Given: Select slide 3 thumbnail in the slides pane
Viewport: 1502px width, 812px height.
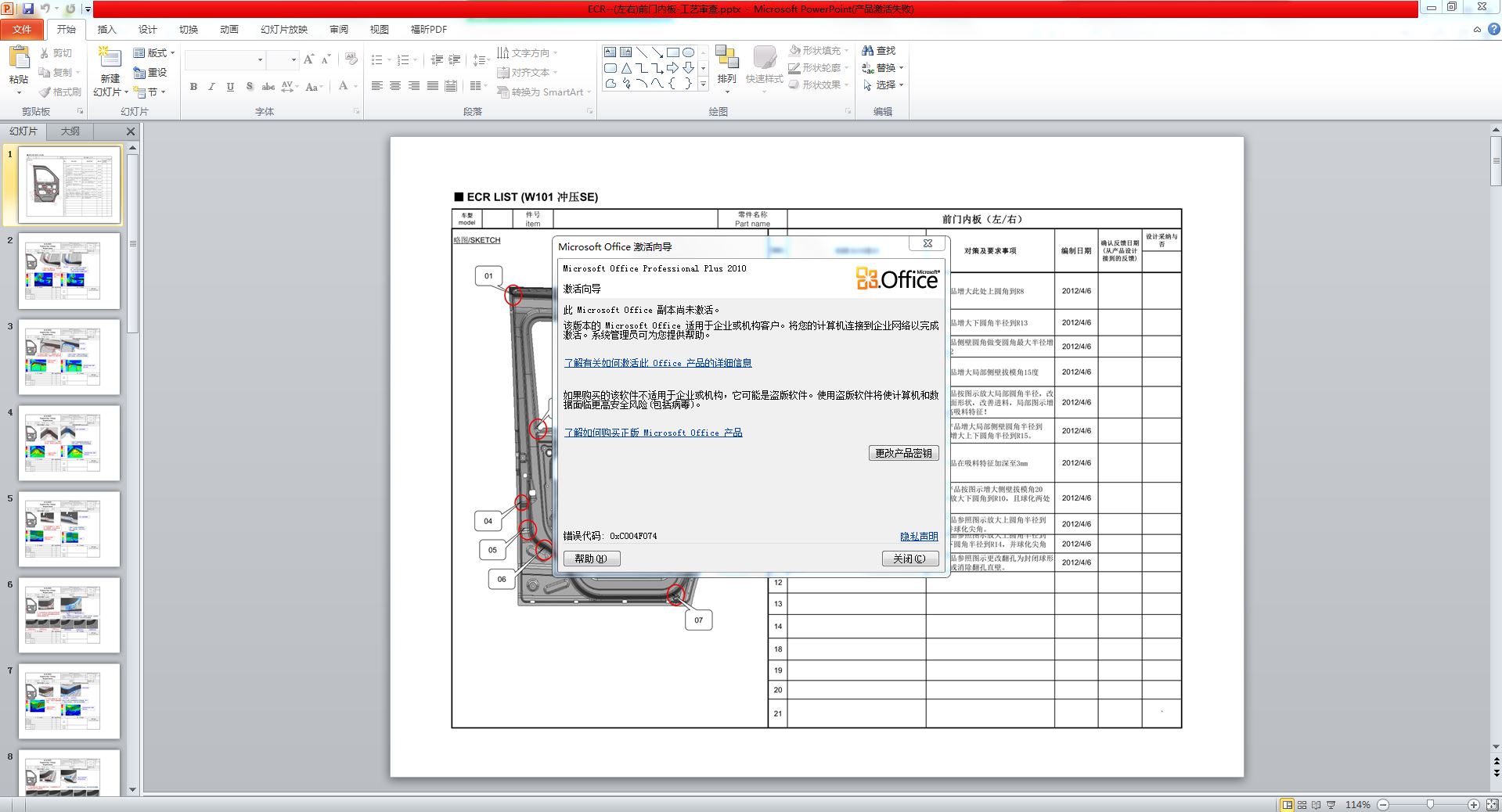Looking at the screenshot, I should coord(70,357).
